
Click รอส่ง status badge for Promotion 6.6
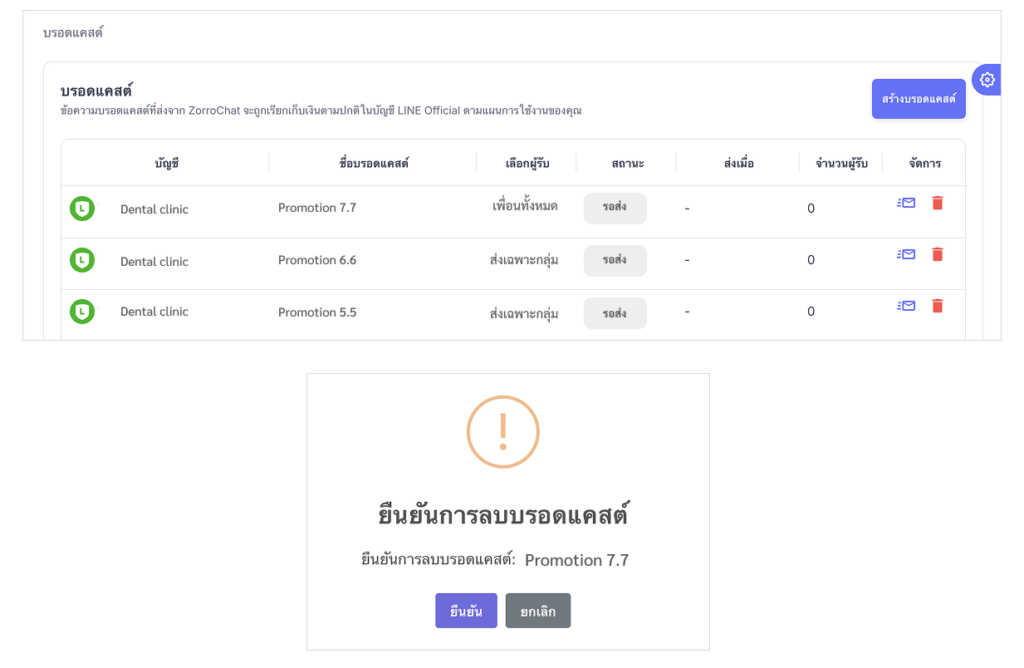point(615,260)
